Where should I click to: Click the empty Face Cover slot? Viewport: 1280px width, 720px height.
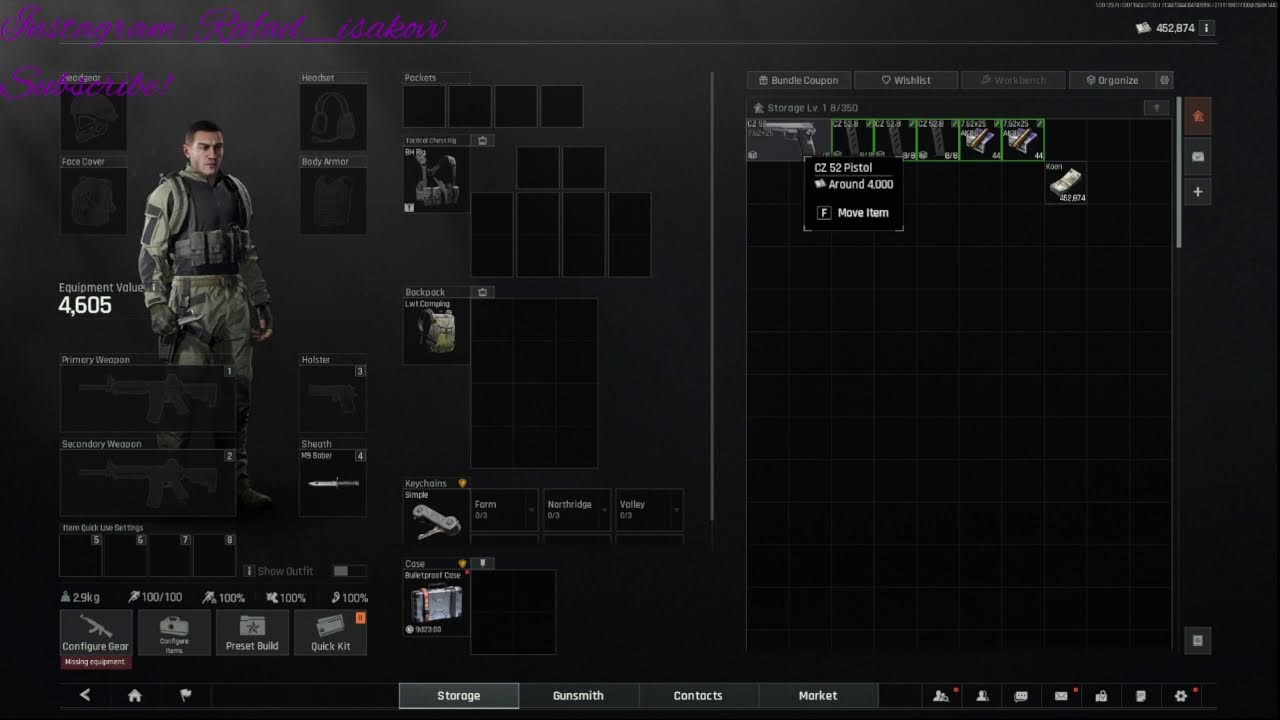93,201
